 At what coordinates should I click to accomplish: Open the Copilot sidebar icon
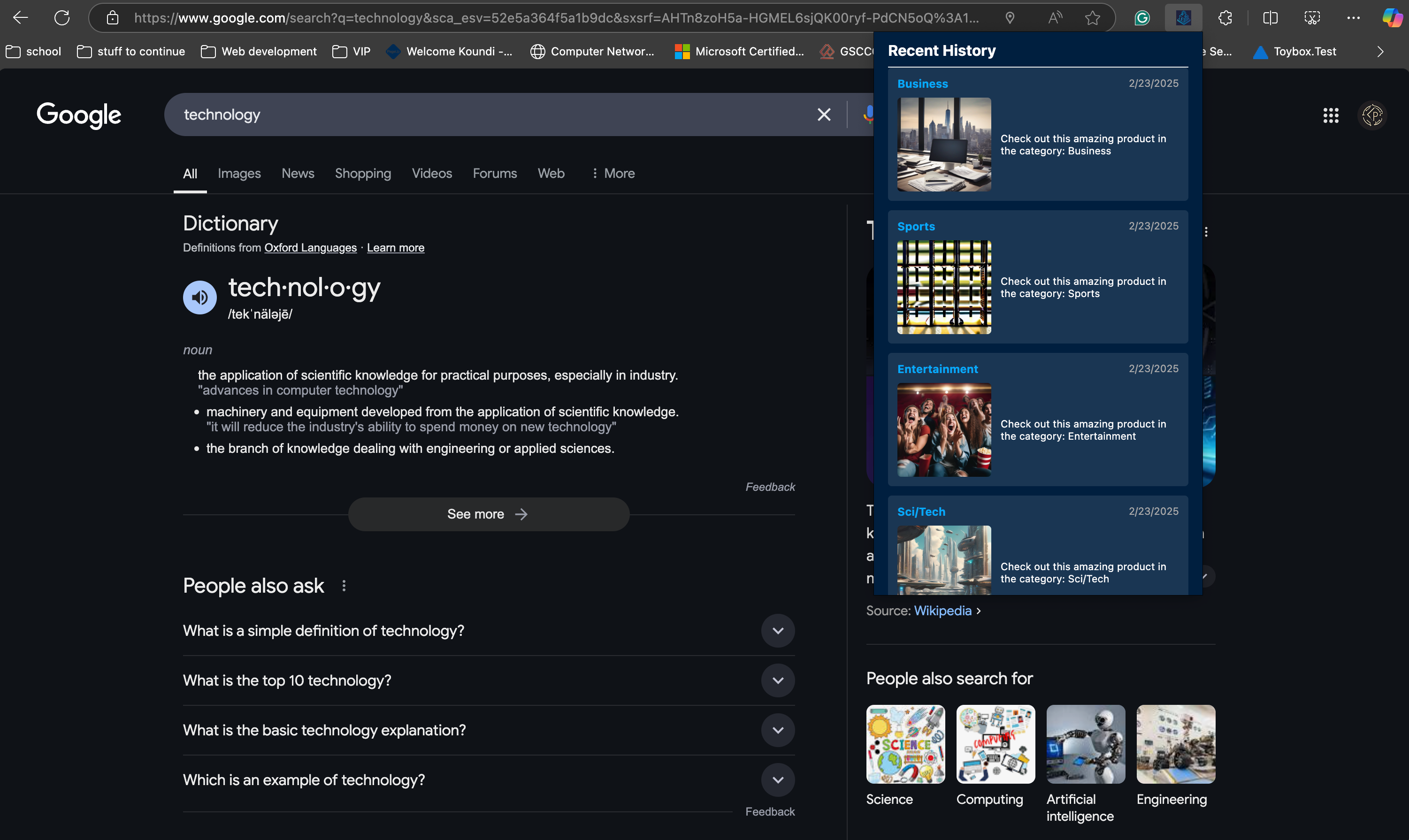click(x=1392, y=18)
